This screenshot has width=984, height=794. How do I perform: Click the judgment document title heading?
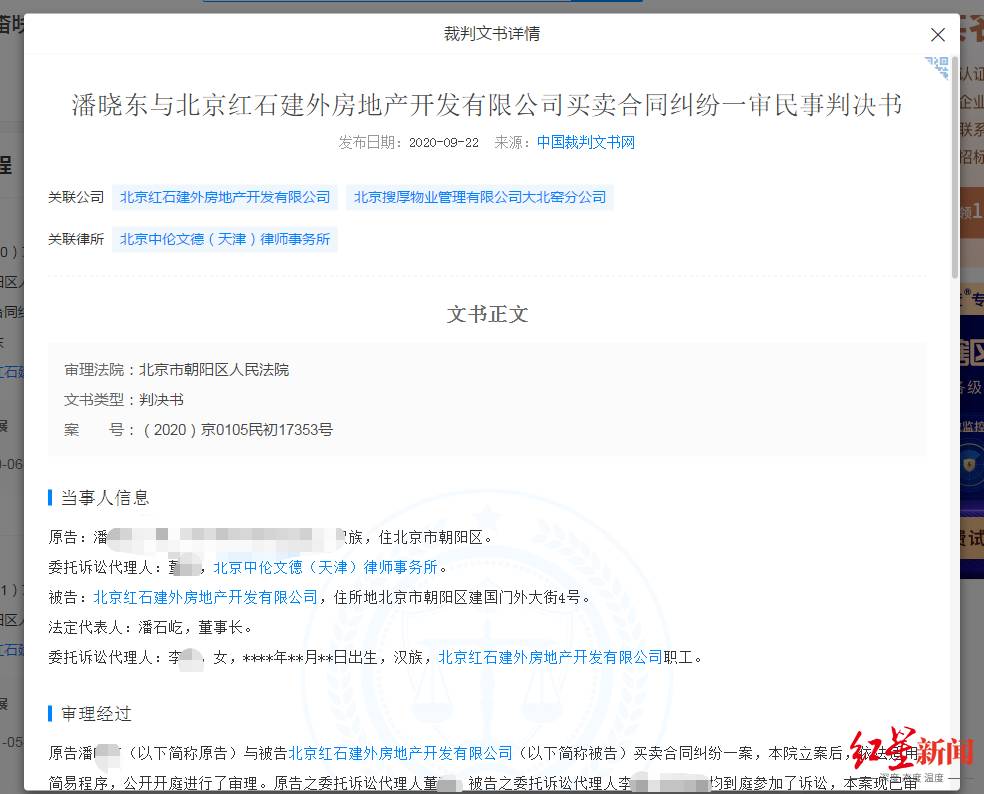coord(487,105)
